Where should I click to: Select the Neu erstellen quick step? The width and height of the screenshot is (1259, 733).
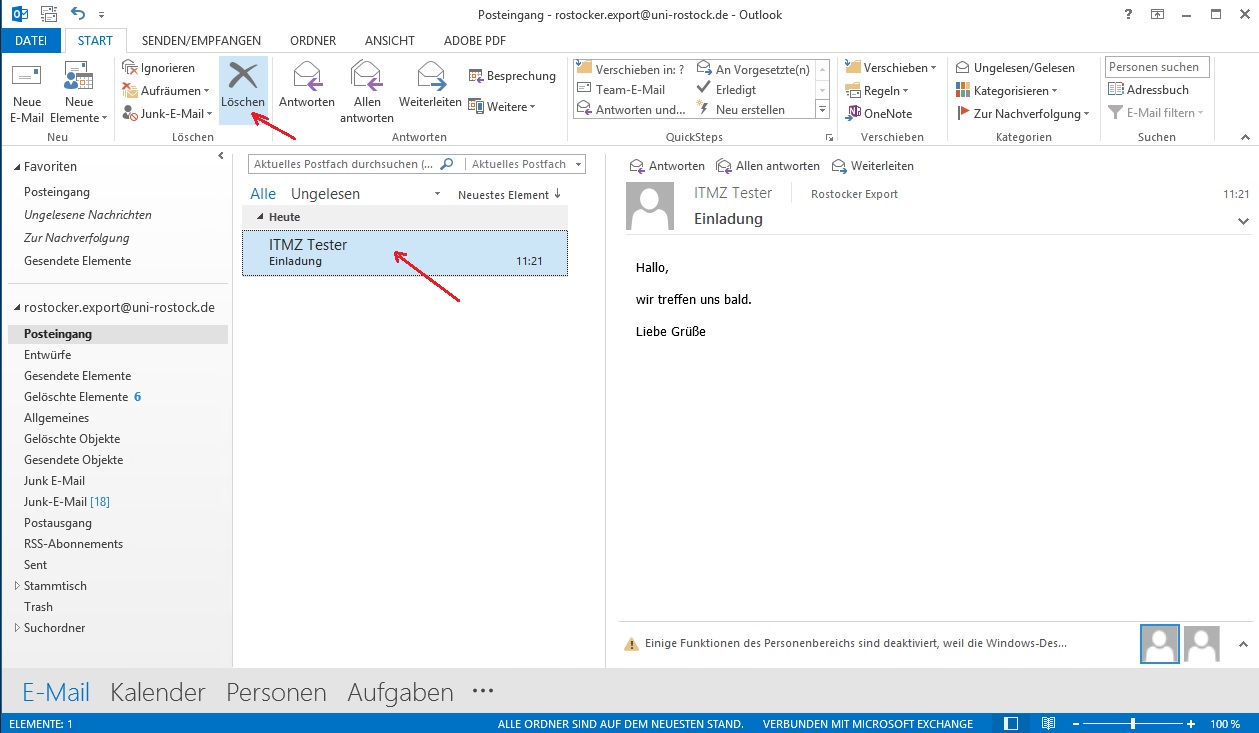click(740, 110)
